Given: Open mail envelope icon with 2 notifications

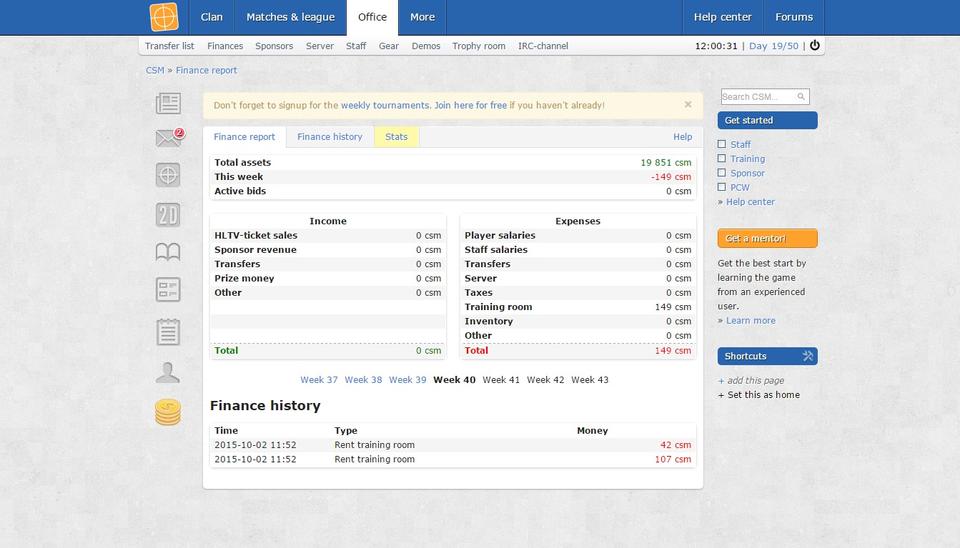Looking at the screenshot, I should point(168,139).
